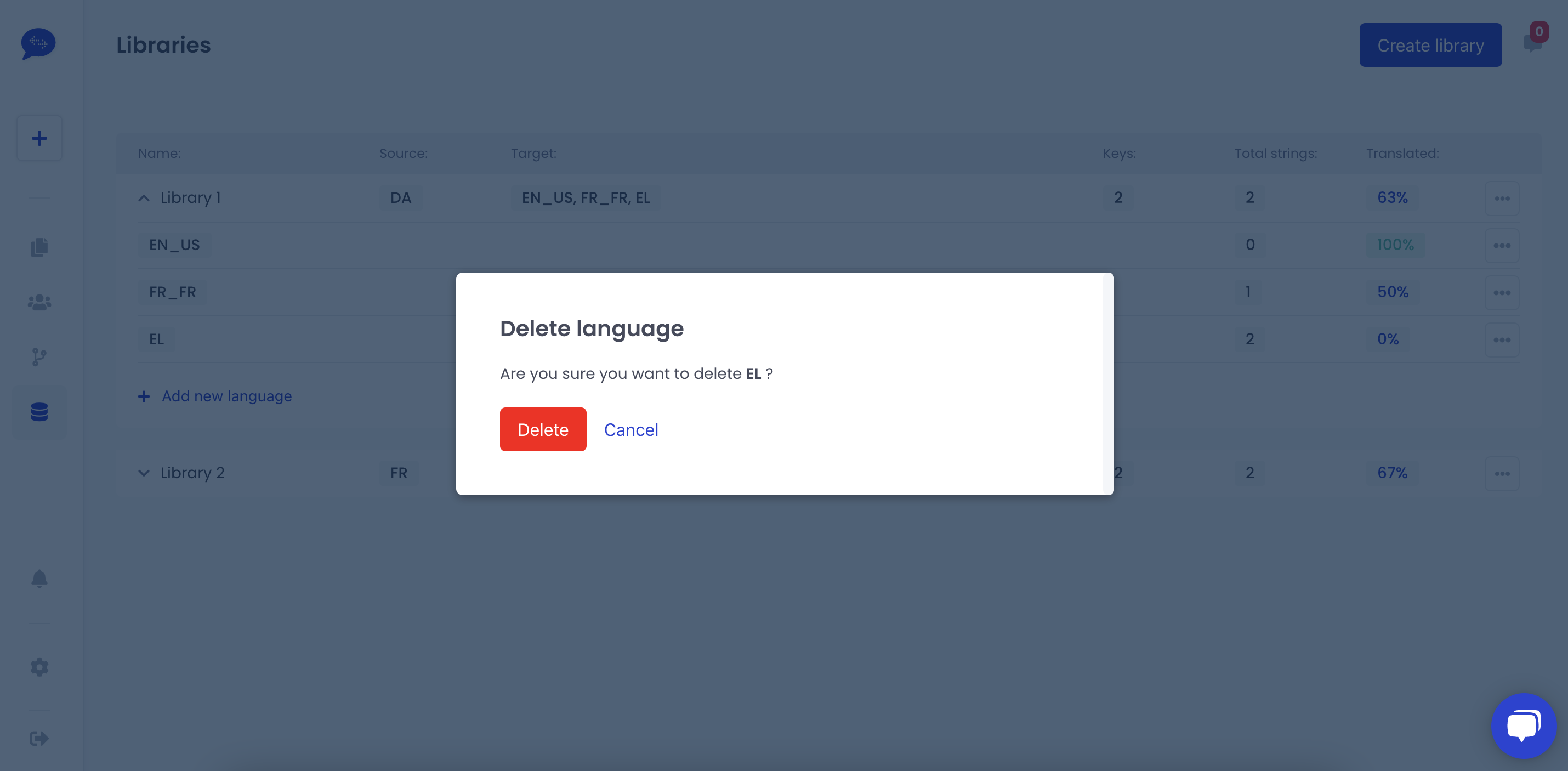
Task: Open the settings gear icon in sidebar
Action: tap(39, 667)
